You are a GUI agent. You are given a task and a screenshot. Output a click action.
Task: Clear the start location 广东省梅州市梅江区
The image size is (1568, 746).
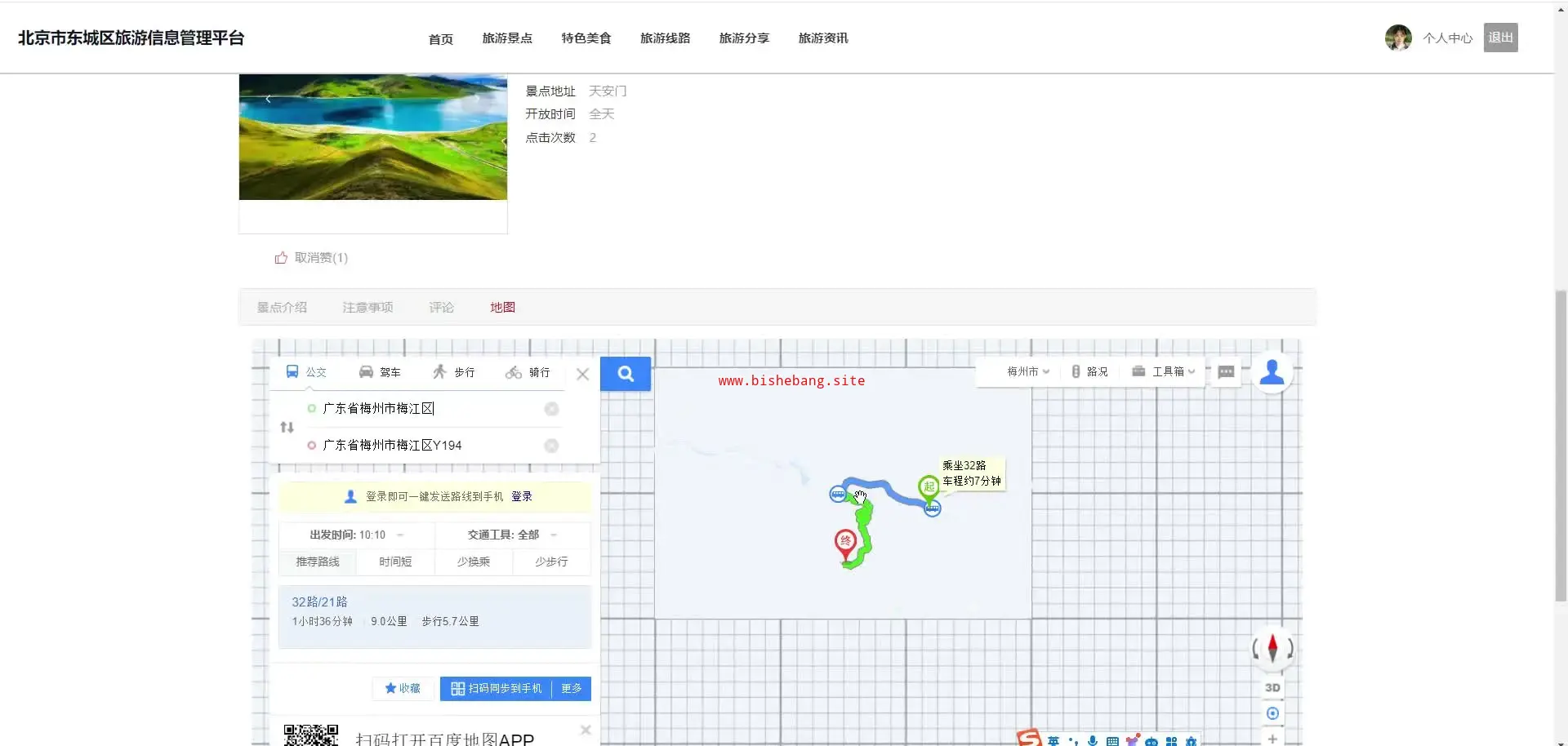(x=552, y=409)
